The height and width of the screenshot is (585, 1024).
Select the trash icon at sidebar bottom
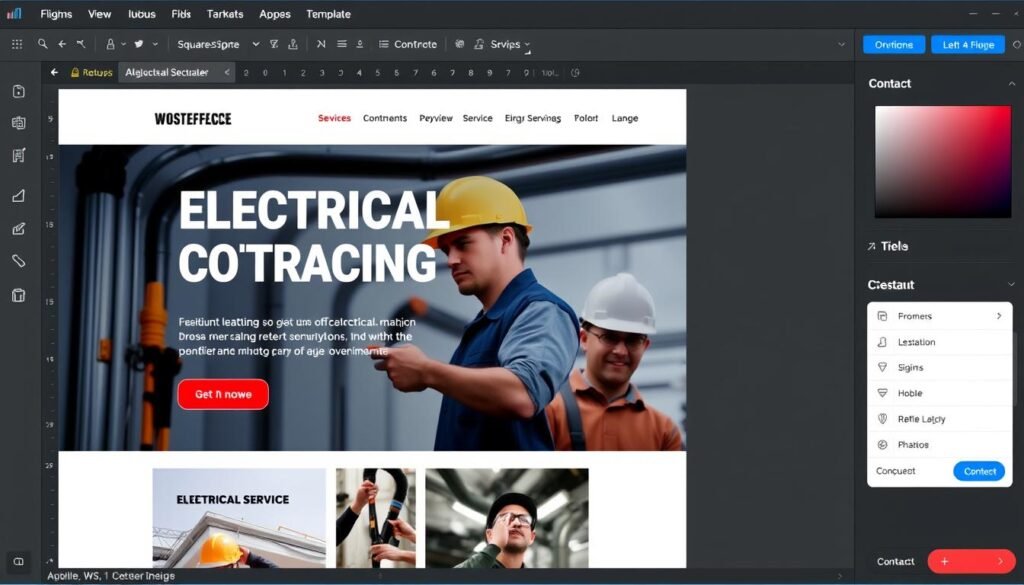17,296
